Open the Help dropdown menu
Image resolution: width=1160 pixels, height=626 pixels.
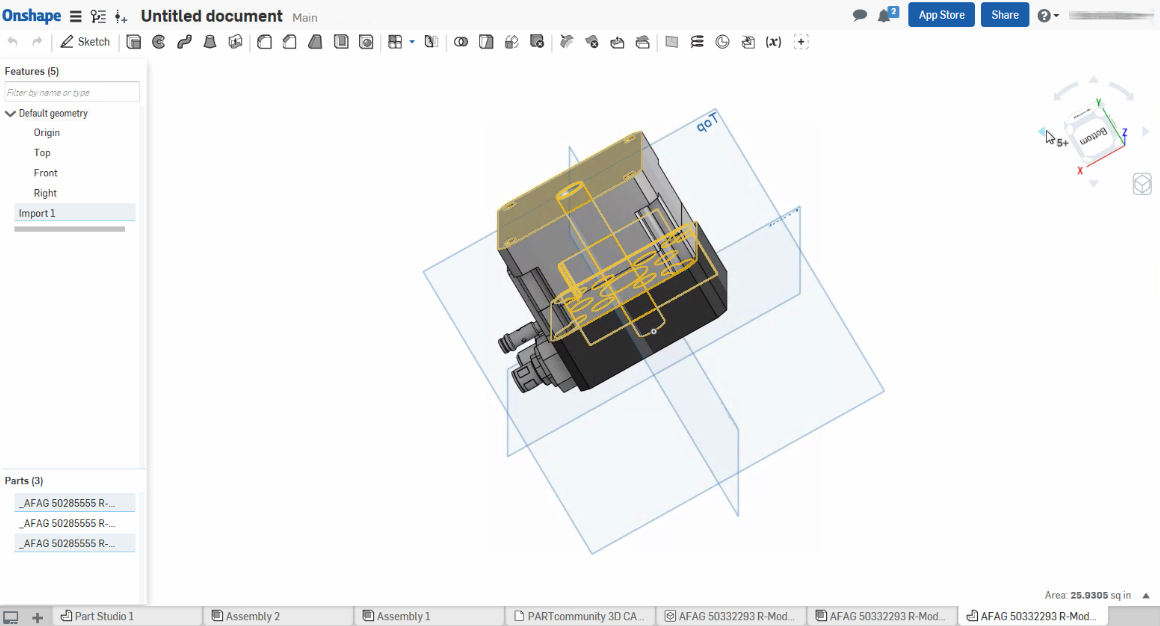1048,16
